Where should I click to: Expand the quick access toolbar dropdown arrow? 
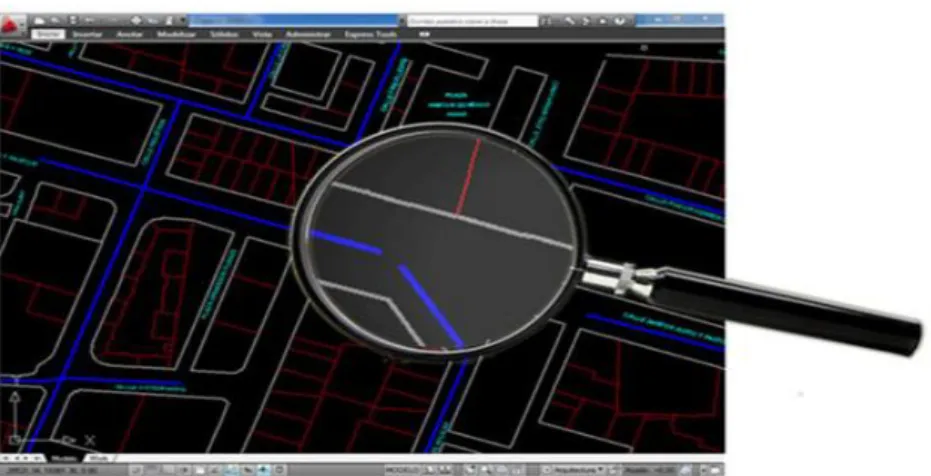pos(182,20)
